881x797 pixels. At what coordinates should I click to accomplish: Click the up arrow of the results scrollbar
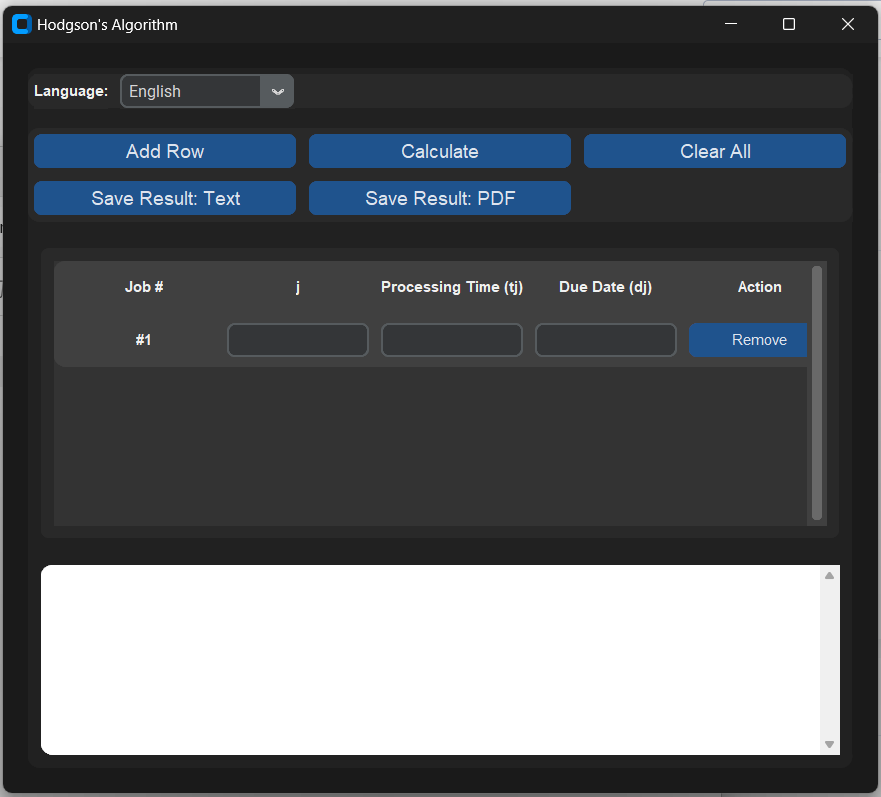coord(829,575)
